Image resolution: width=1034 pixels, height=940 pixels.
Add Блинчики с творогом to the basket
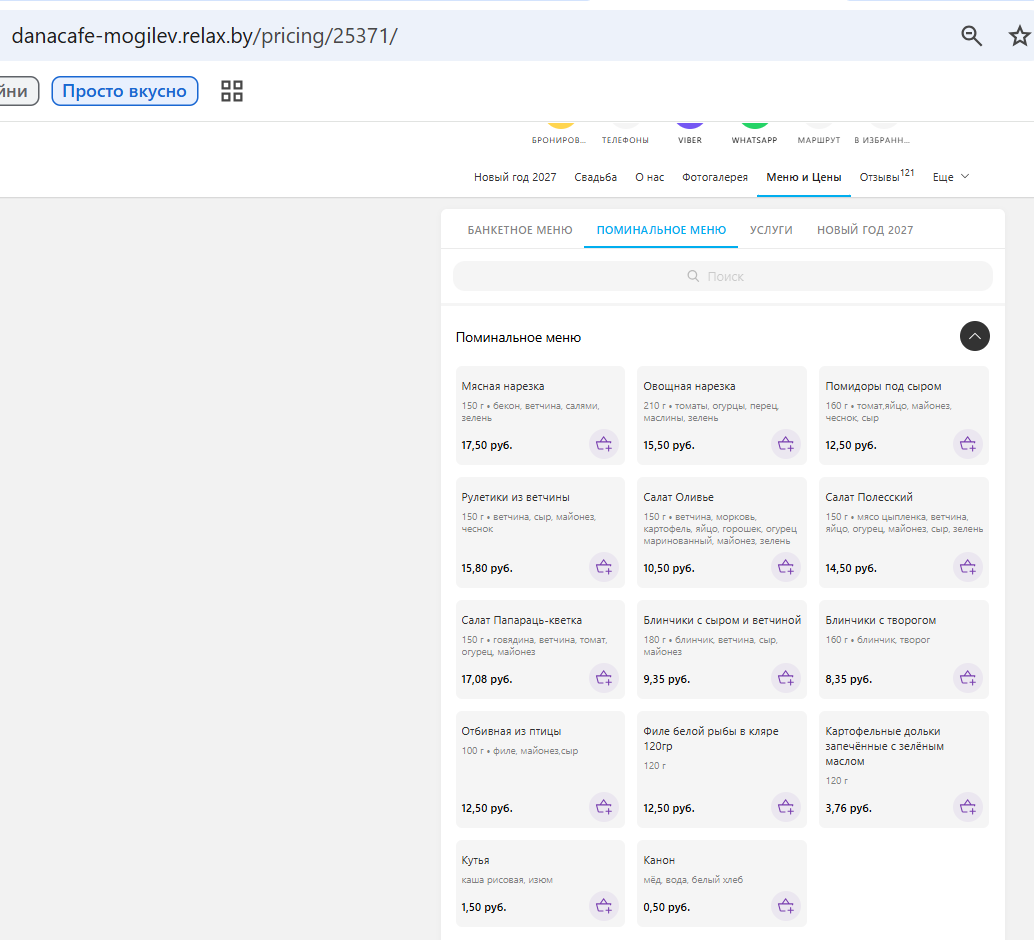click(x=968, y=677)
